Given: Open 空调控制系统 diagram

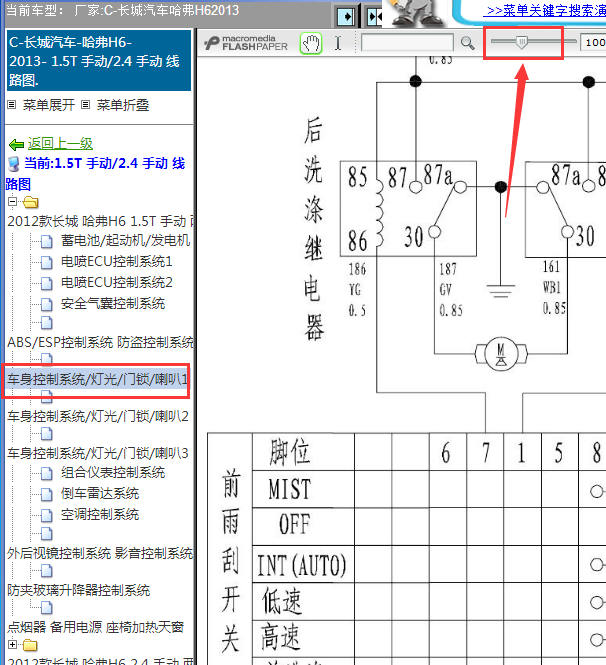Looking at the screenshot, I should click(100, 514).
